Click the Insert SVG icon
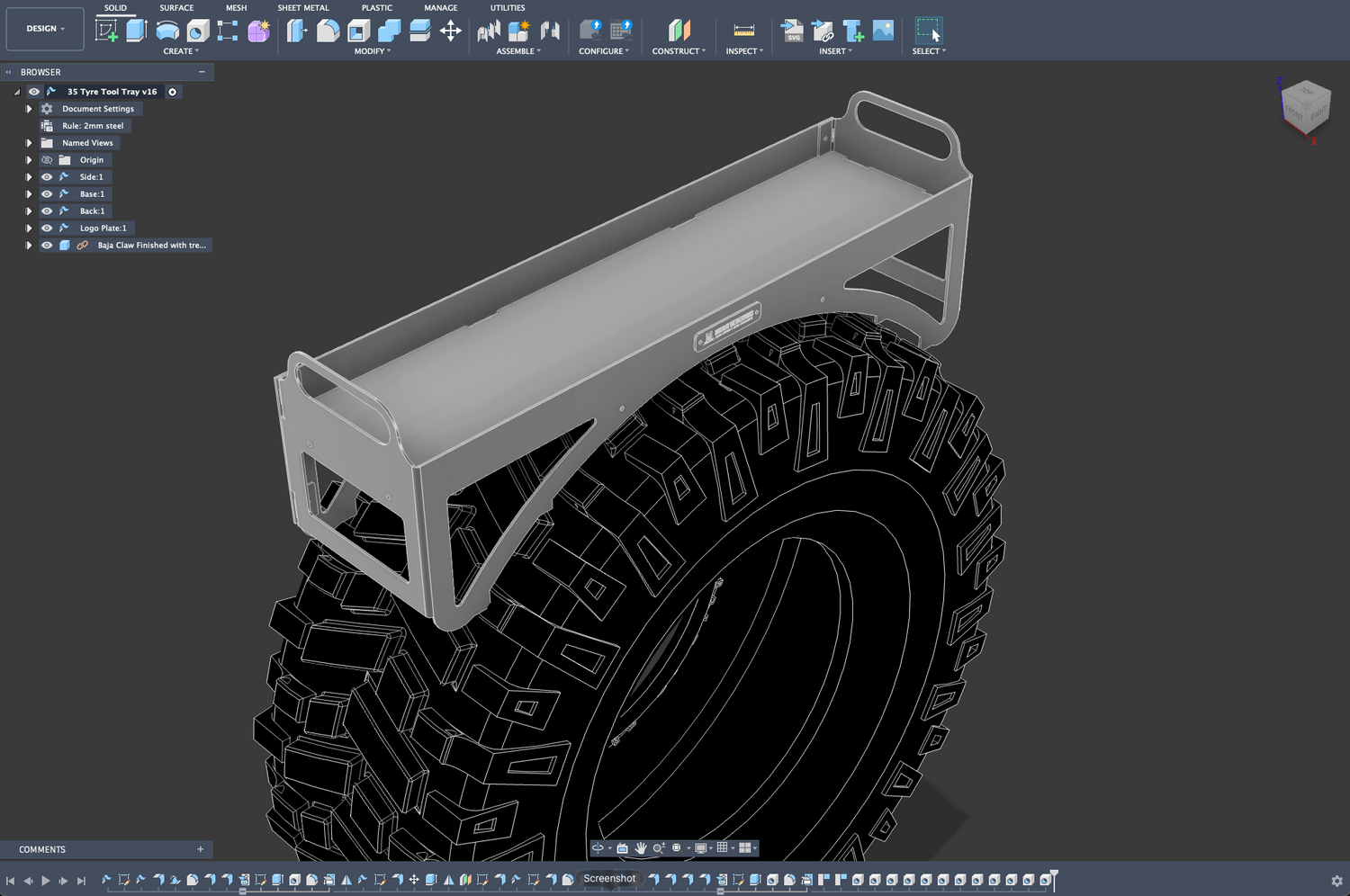 point(792,31)
